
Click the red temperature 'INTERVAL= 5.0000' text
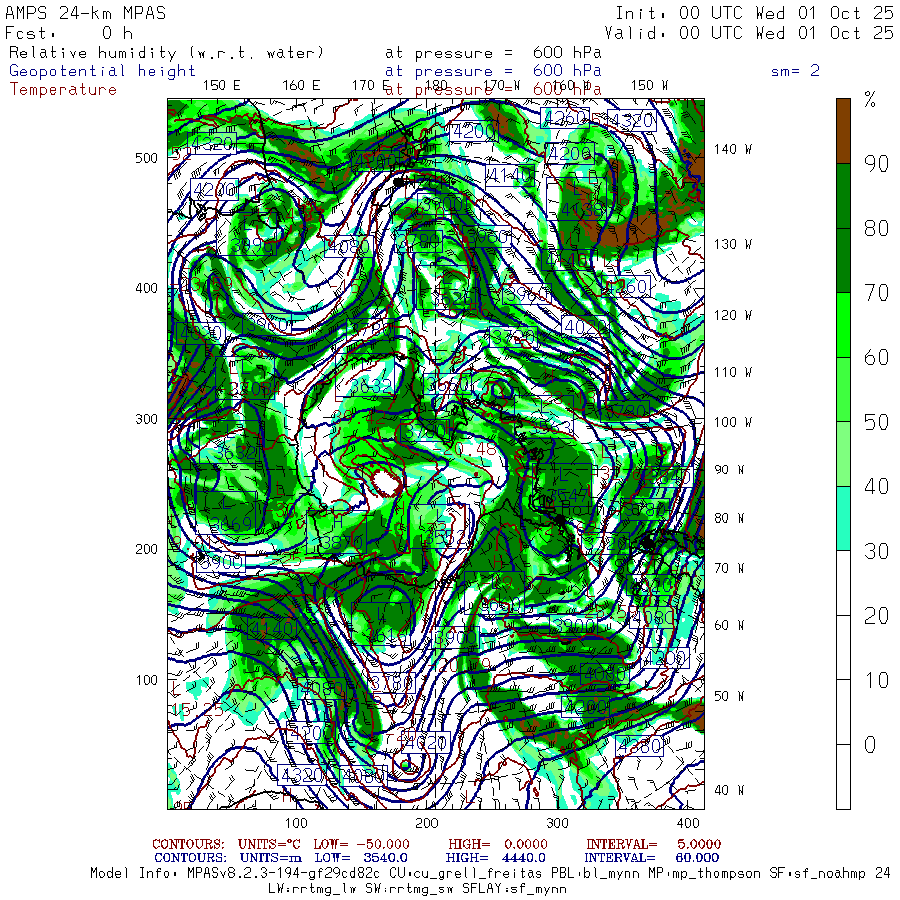[x=653, y=844]
